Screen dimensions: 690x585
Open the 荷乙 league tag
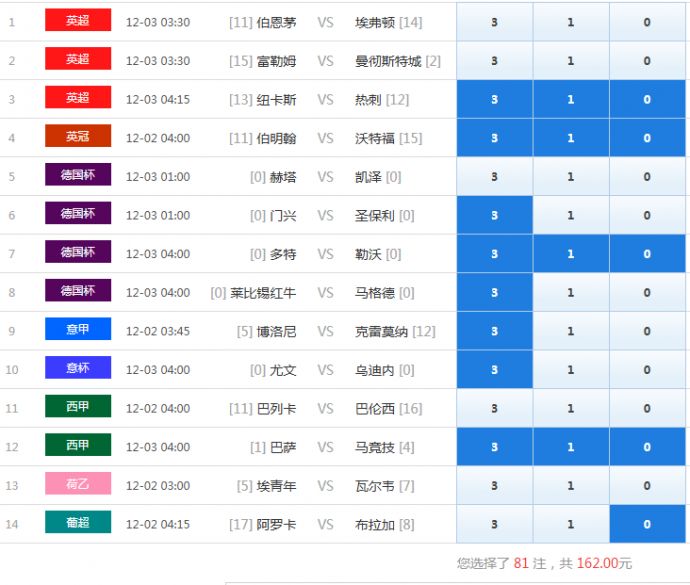pos(78,485)
